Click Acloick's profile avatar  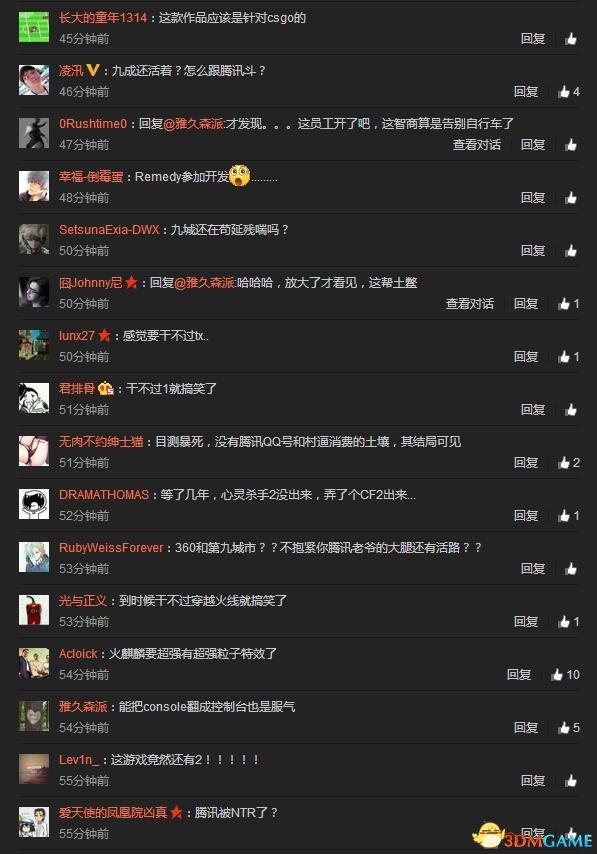(x=34, y=663)
